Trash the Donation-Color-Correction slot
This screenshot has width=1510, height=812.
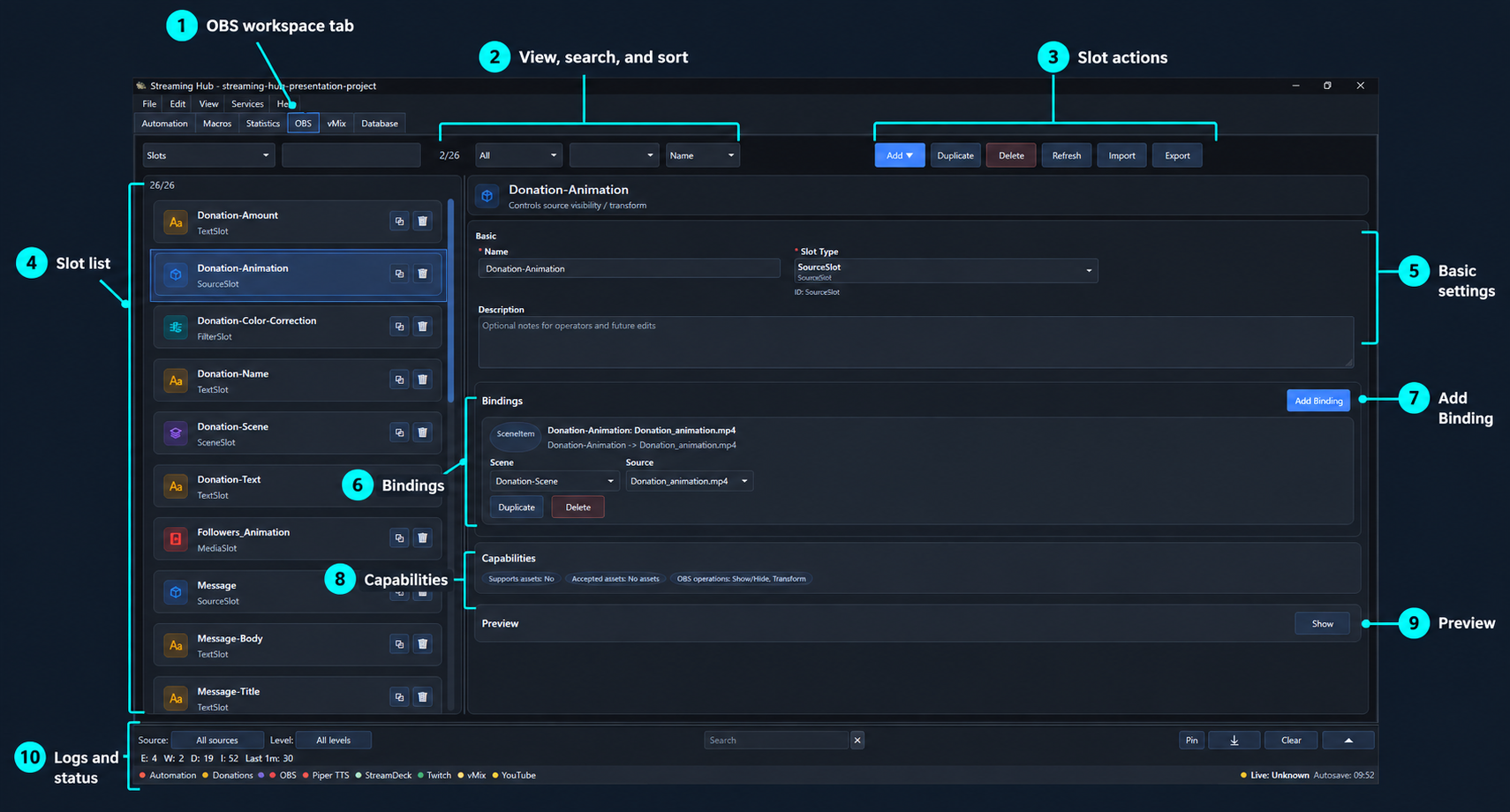423,327
